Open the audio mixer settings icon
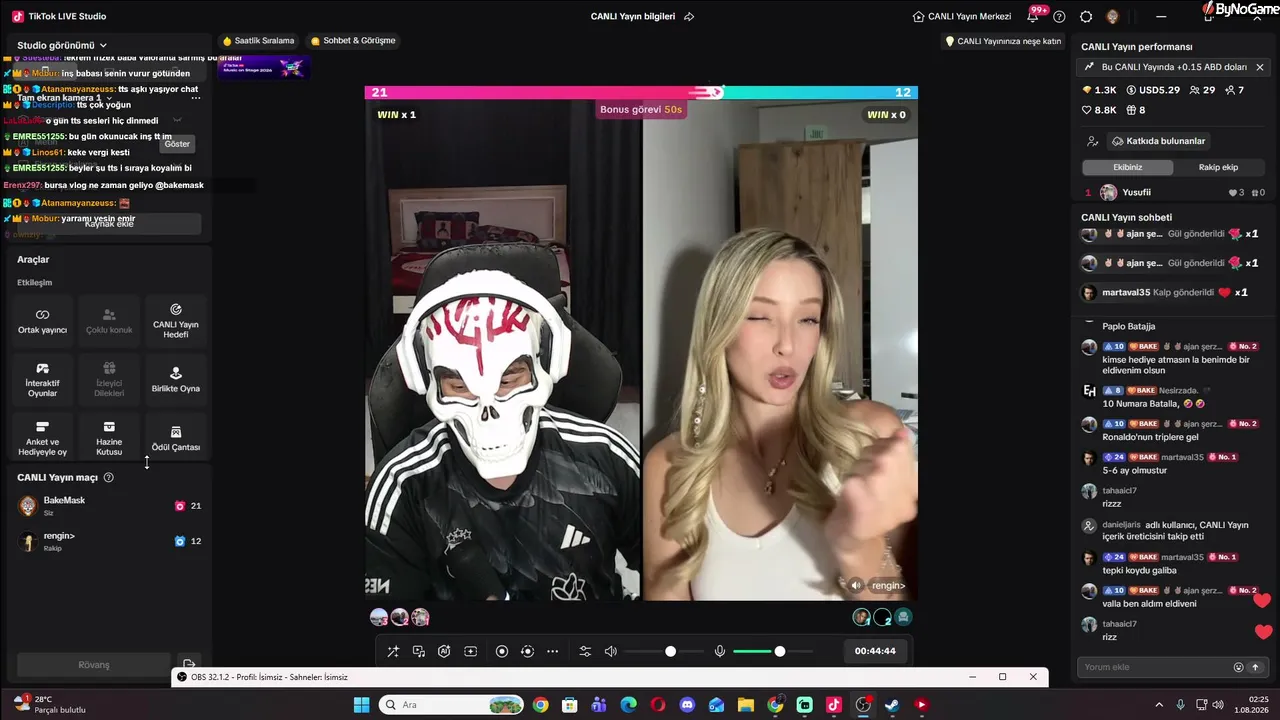This screenshot has width=1280, height=720. pos(585,652)
